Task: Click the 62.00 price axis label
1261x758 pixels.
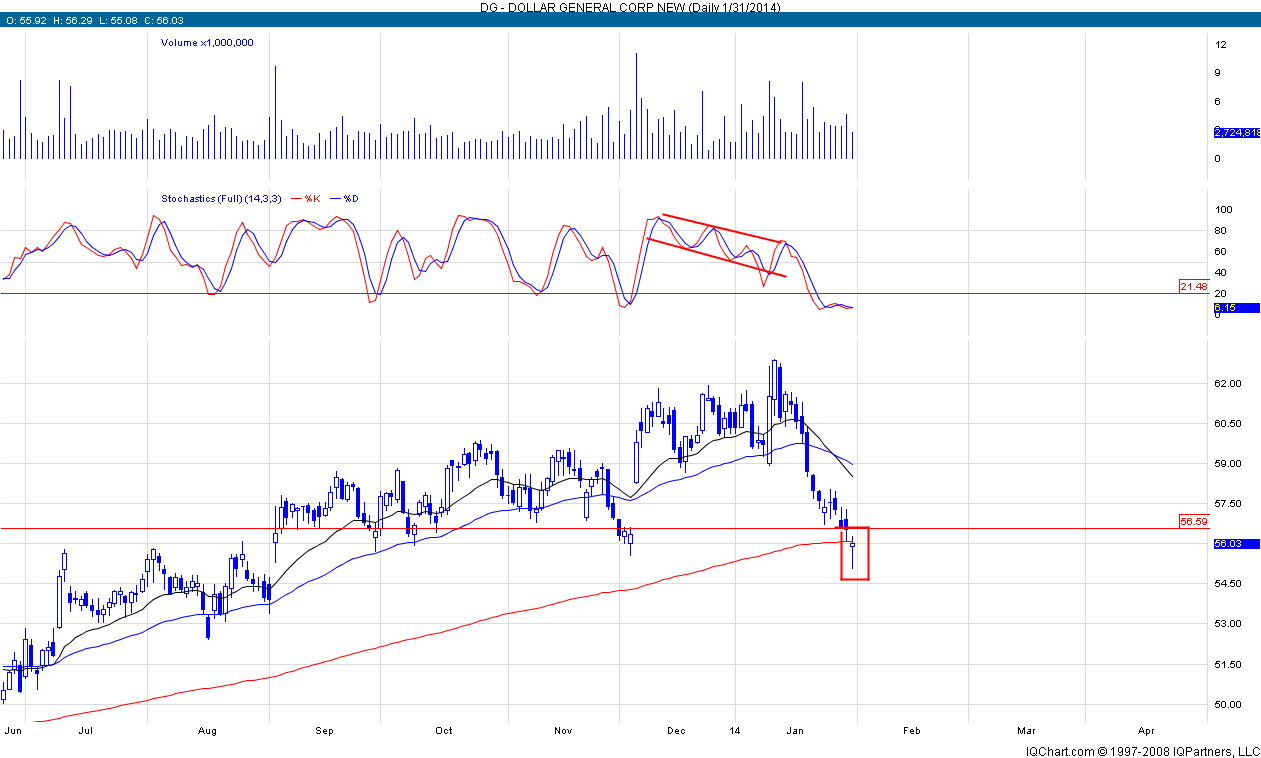Action: pos(1227,384)
